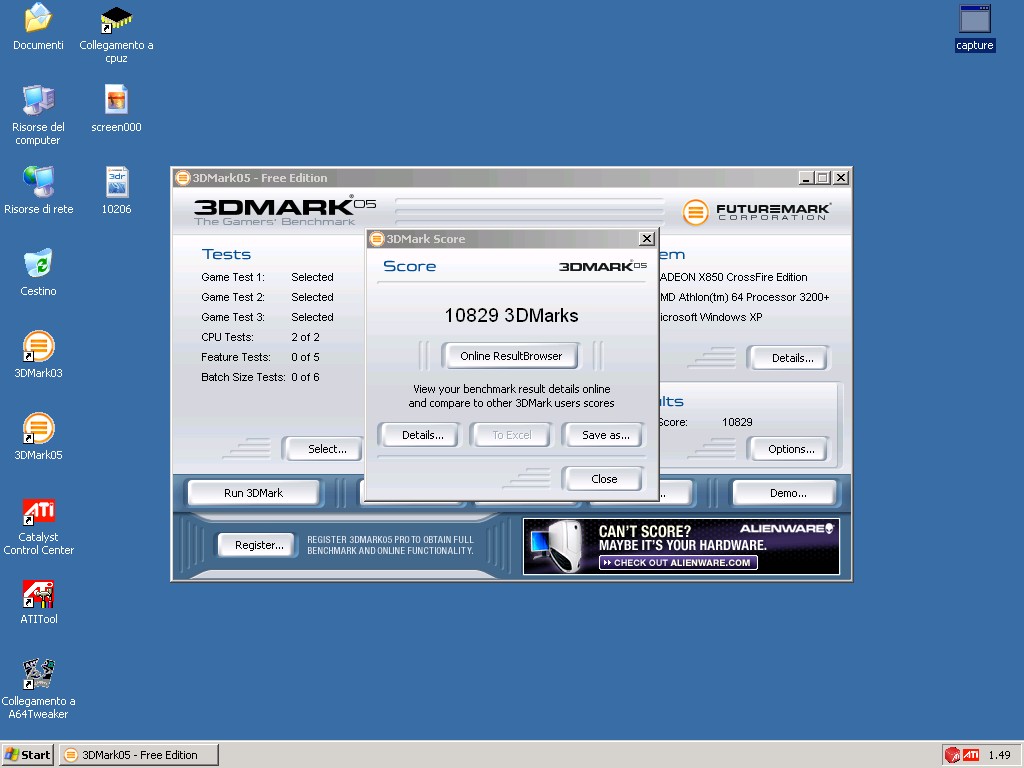The image size is (1024, 768).
Task: Click the "Feature Tests:" label
Action: pyautogui.click(x=236, y=357)
